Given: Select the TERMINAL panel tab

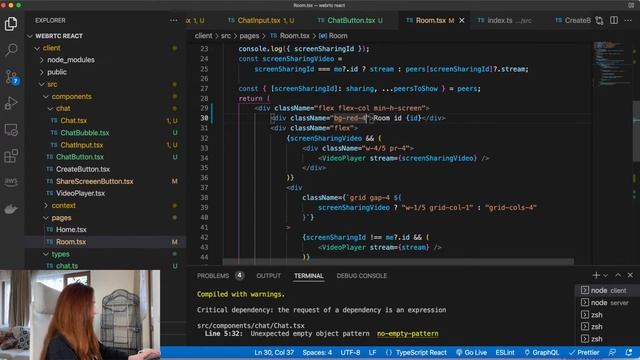Looking at the screenshot, I should click(309, 276).
